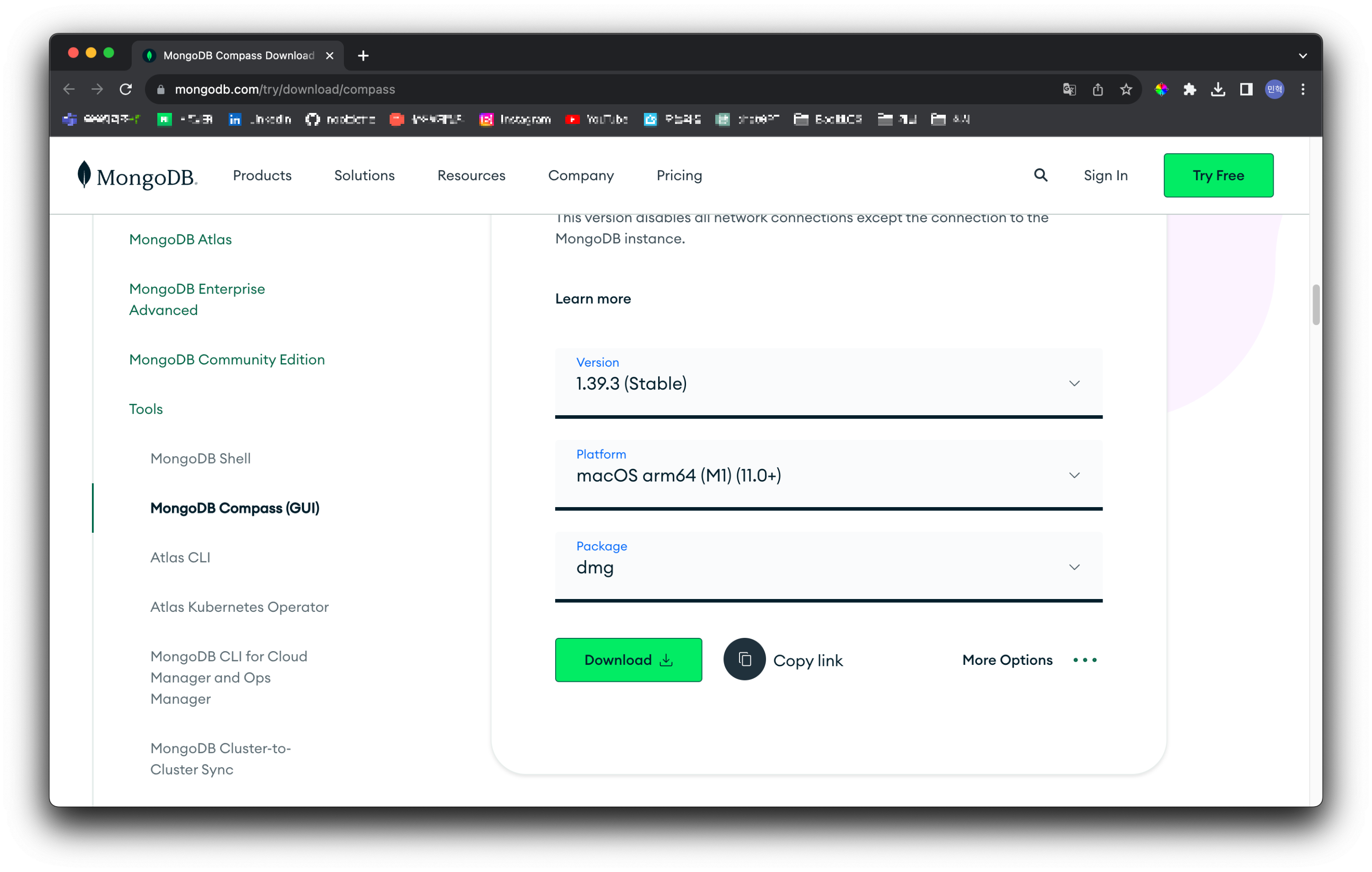Open the Products menu

click(x=262, y=176)
